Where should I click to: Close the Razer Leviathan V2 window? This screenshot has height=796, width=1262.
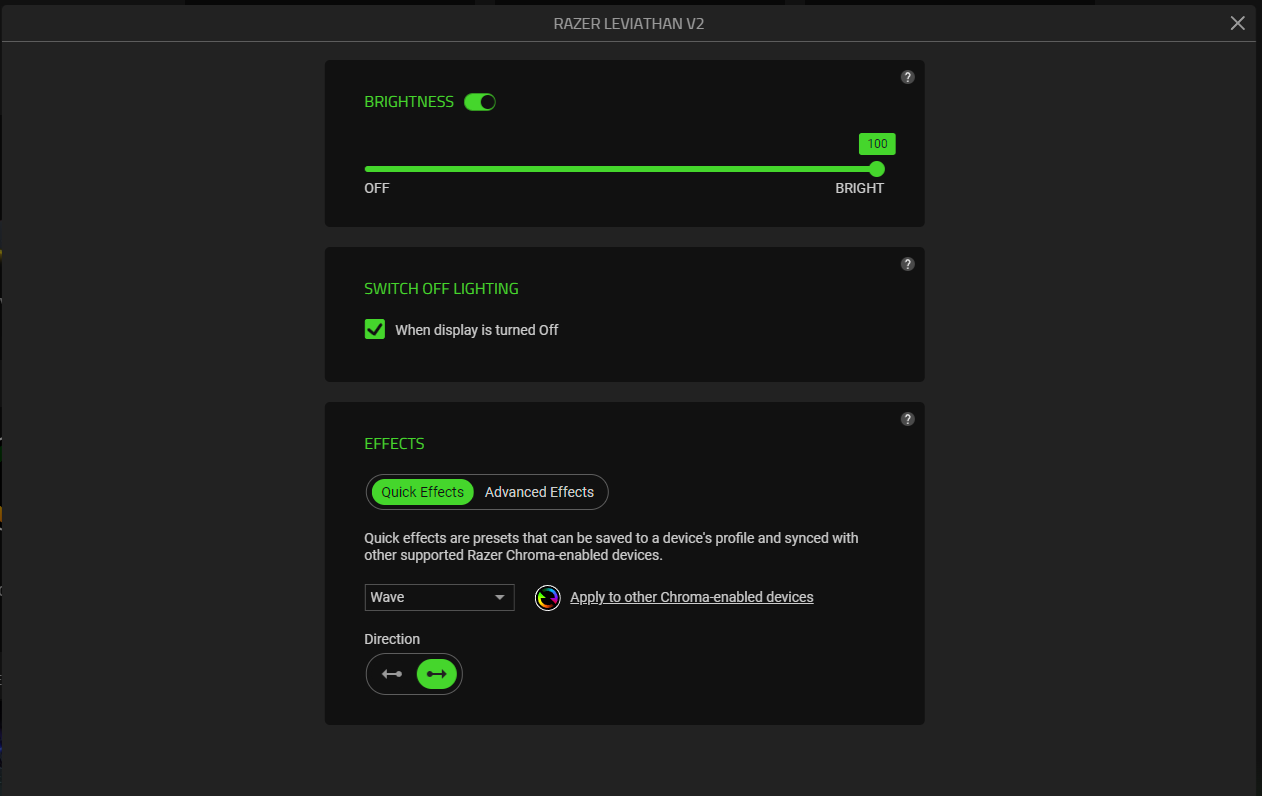point(1238,23)
